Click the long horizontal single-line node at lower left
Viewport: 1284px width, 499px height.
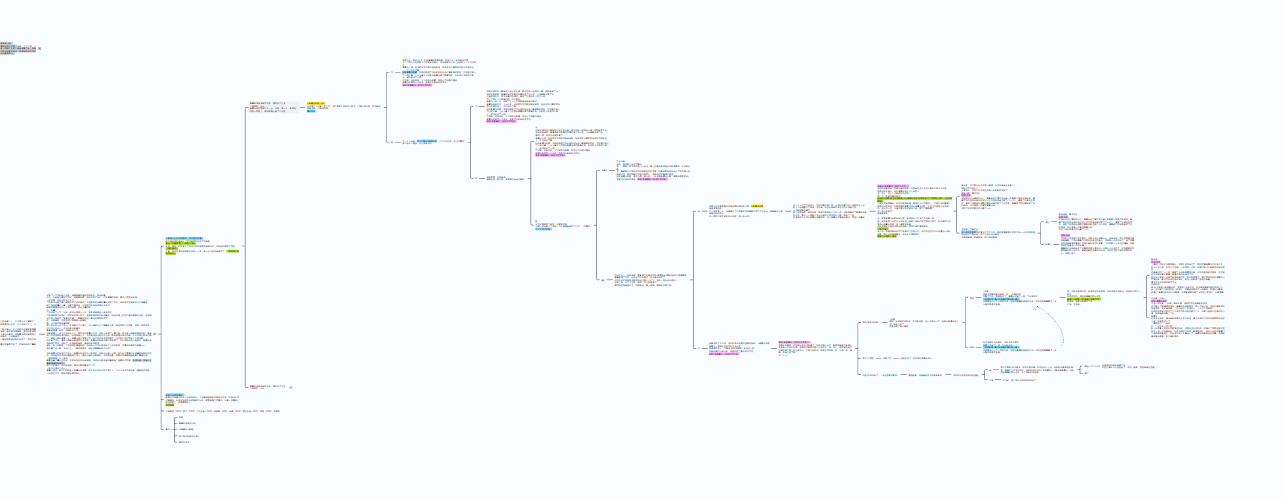(x=225, y=411)
